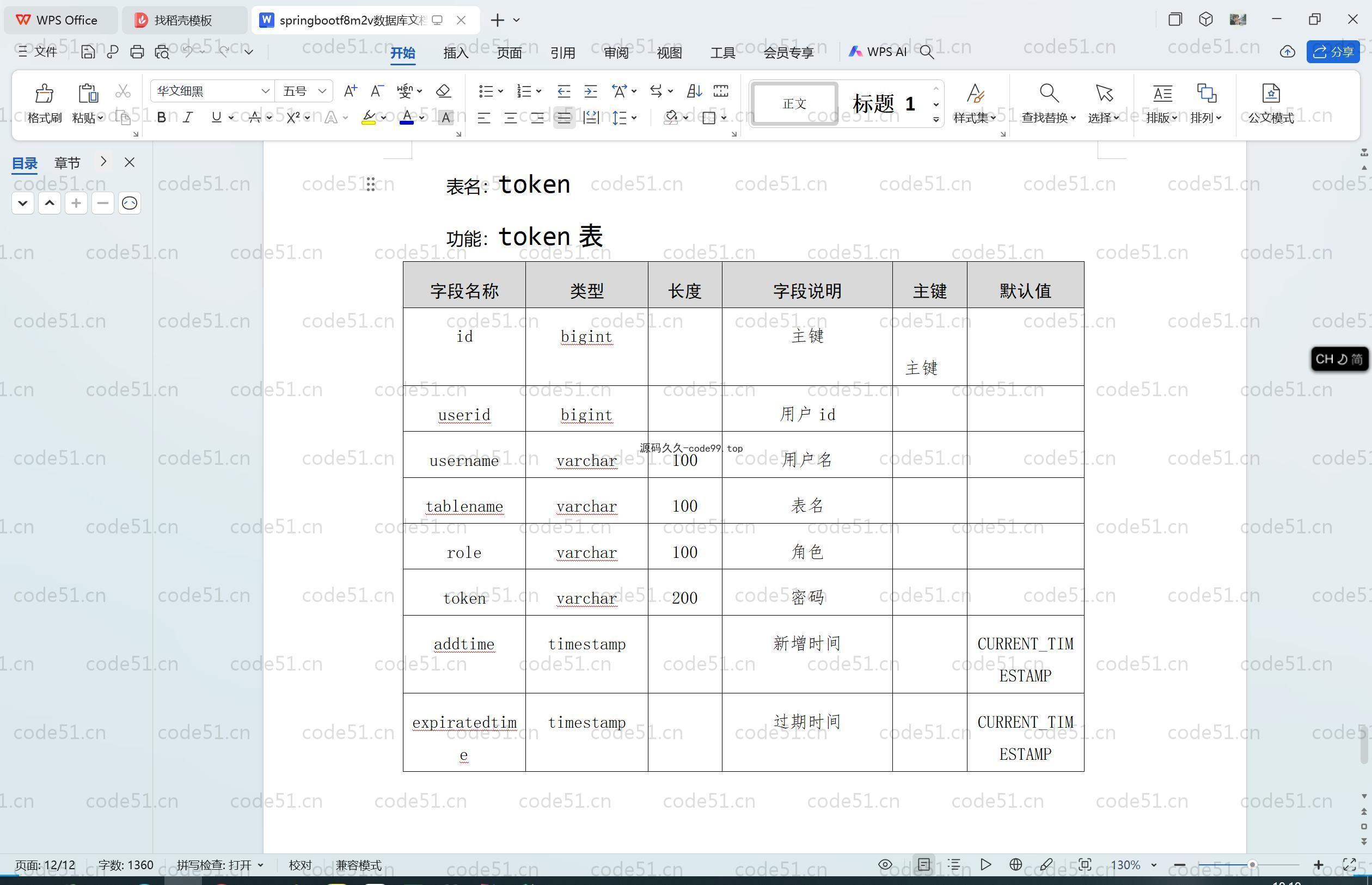Toggle Italic formatting
This screenshot has height=885, width=1372.
188,118
